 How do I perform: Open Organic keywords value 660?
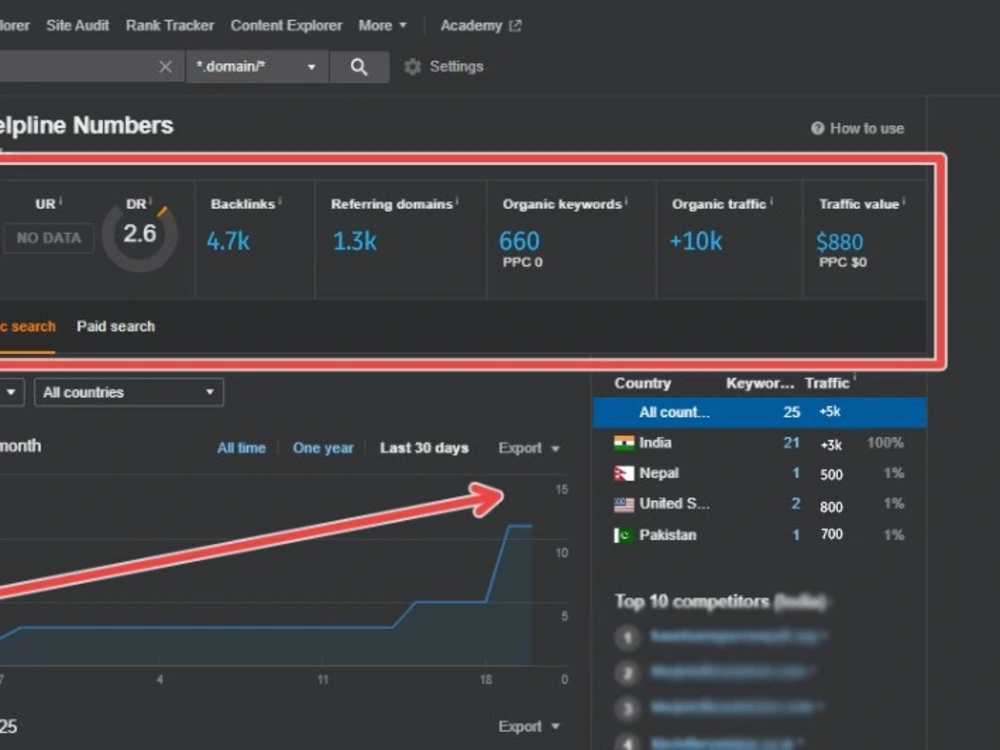(519, 242)
